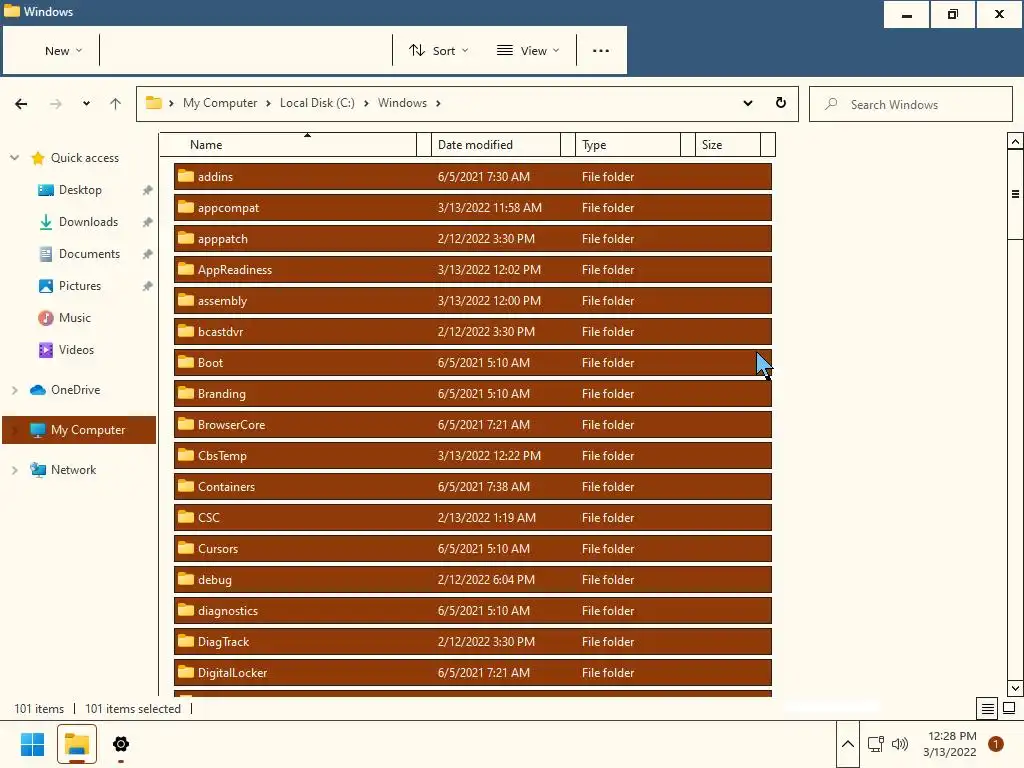
Task: Select the appcompat folder icon
Action: tap(186, 207)
